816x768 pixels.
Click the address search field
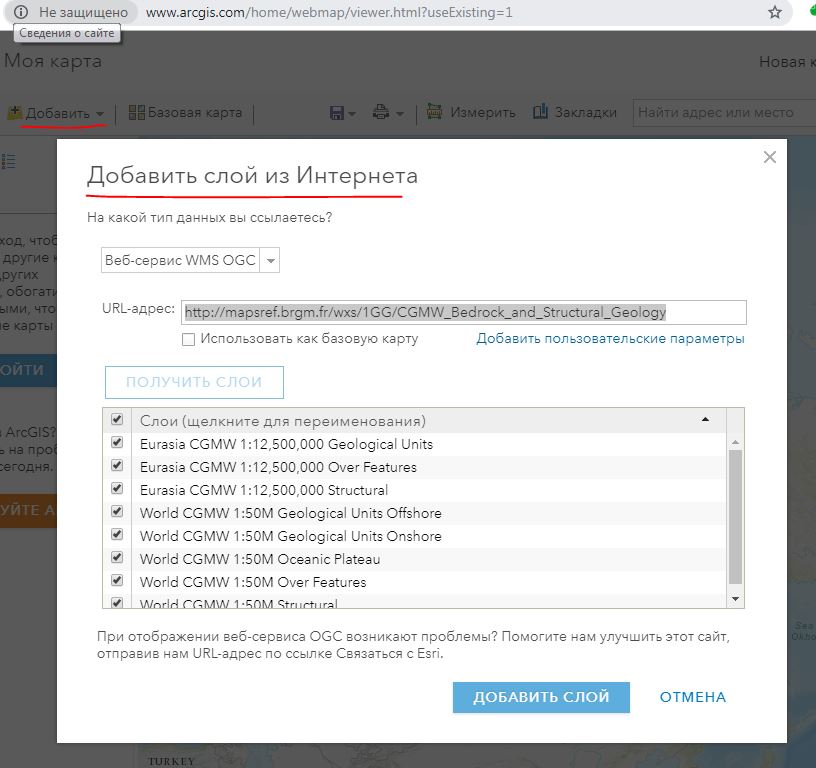(724, 112)
